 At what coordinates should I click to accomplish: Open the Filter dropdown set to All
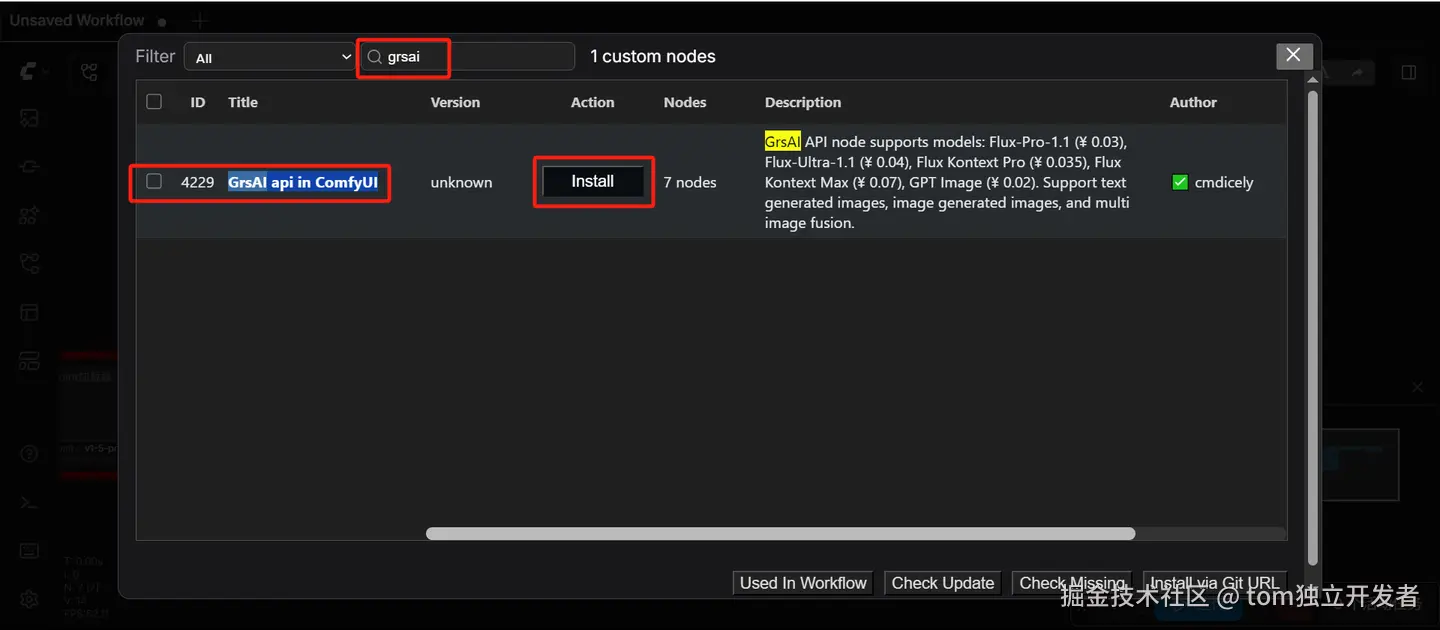[x=270, y=57]
